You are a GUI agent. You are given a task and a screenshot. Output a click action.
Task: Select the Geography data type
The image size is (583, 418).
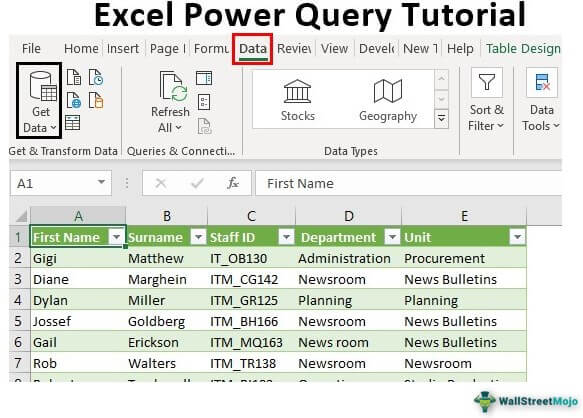coord(388,100)
